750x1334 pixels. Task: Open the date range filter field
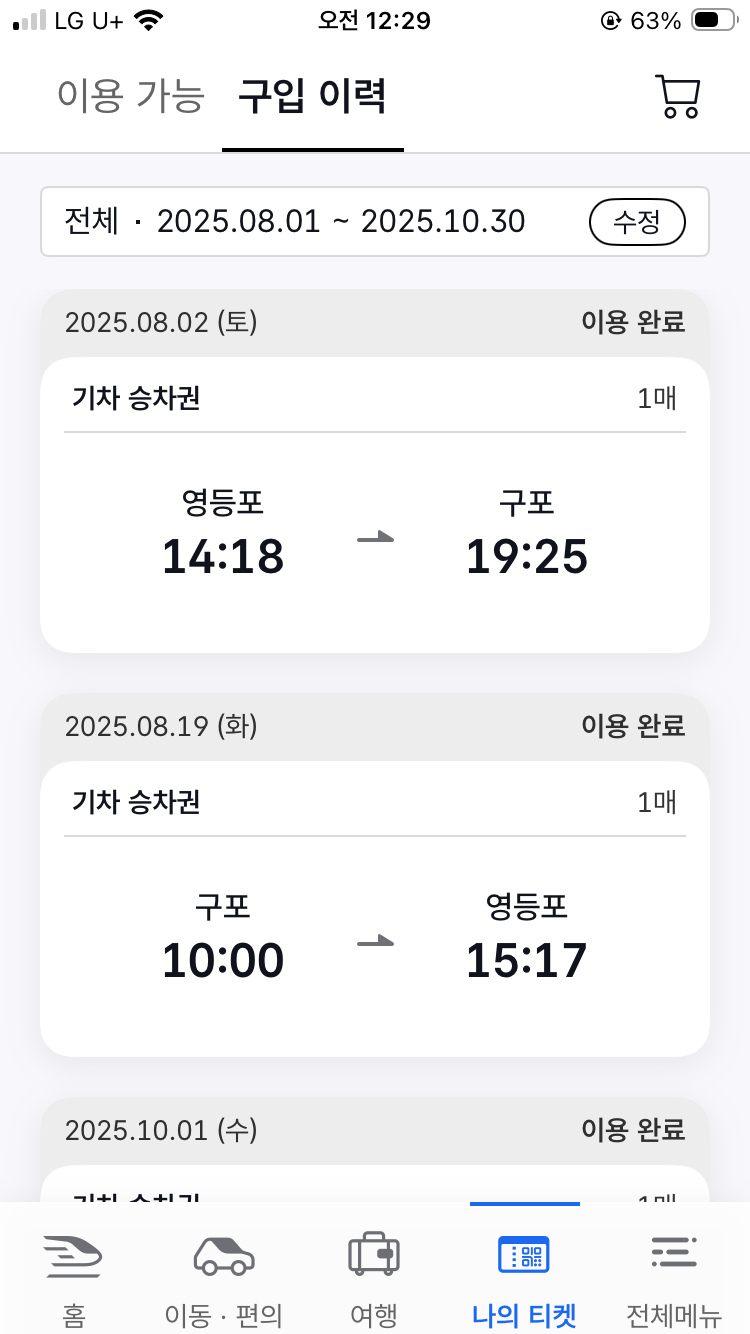375,221
